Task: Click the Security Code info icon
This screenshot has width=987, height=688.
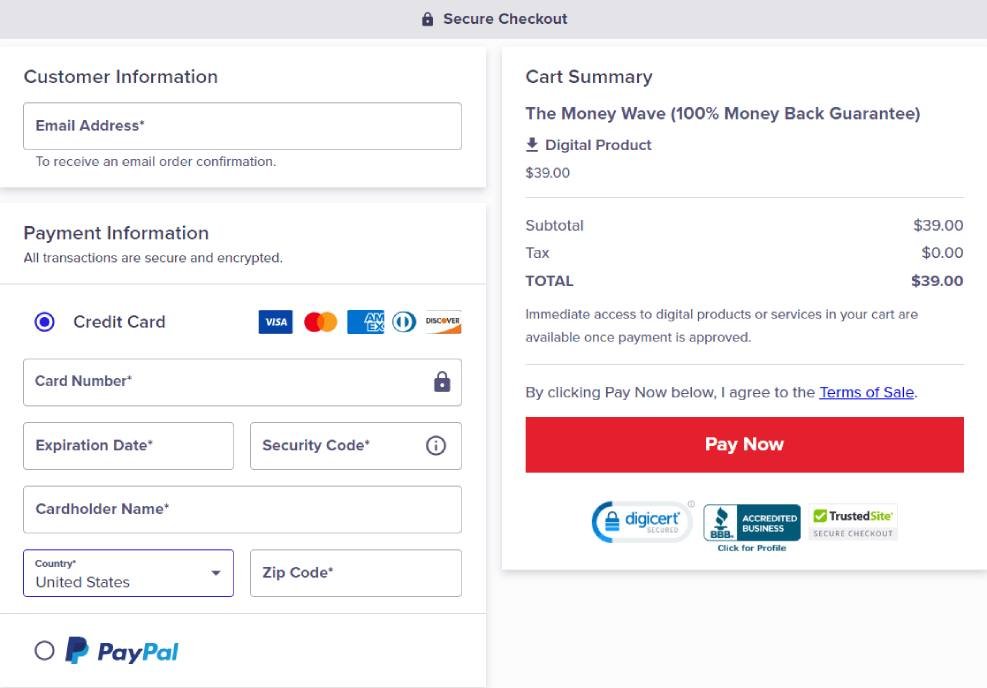Action: (x=436, y=445)
